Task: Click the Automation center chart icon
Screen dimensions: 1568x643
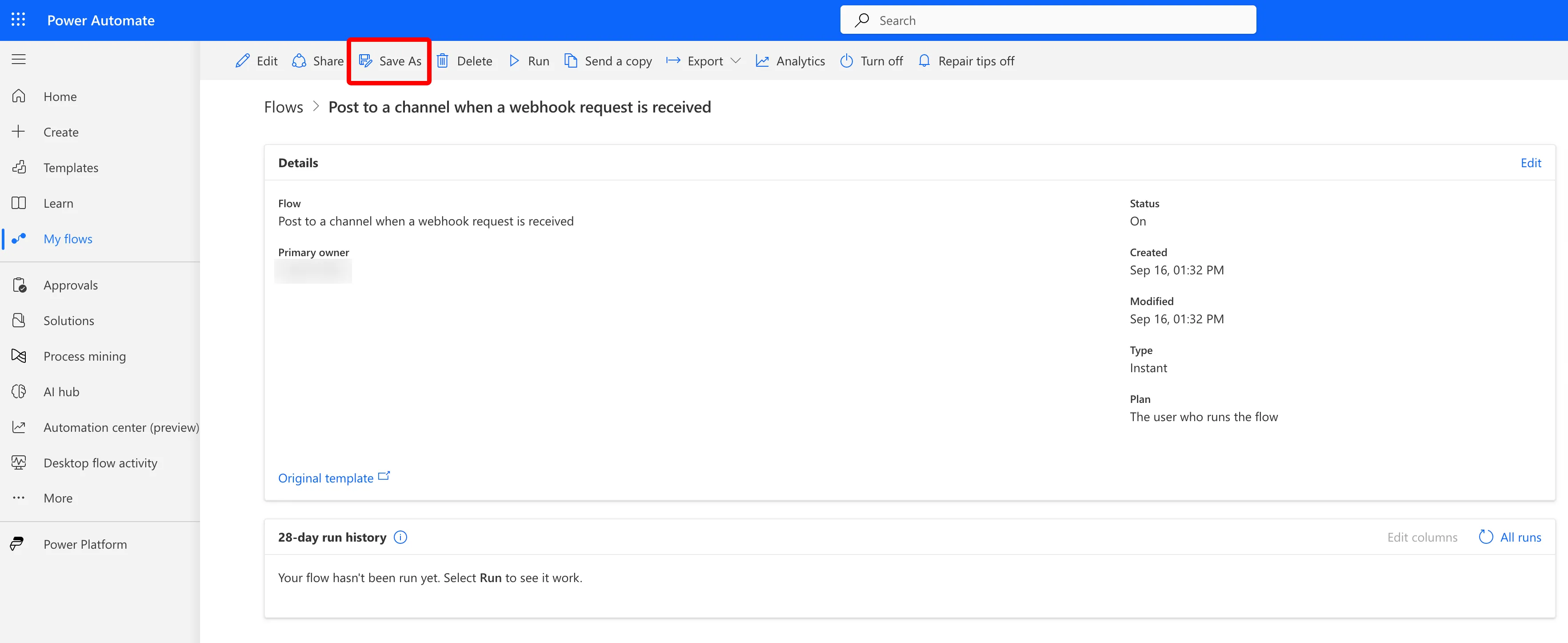Action: [19, 427]
